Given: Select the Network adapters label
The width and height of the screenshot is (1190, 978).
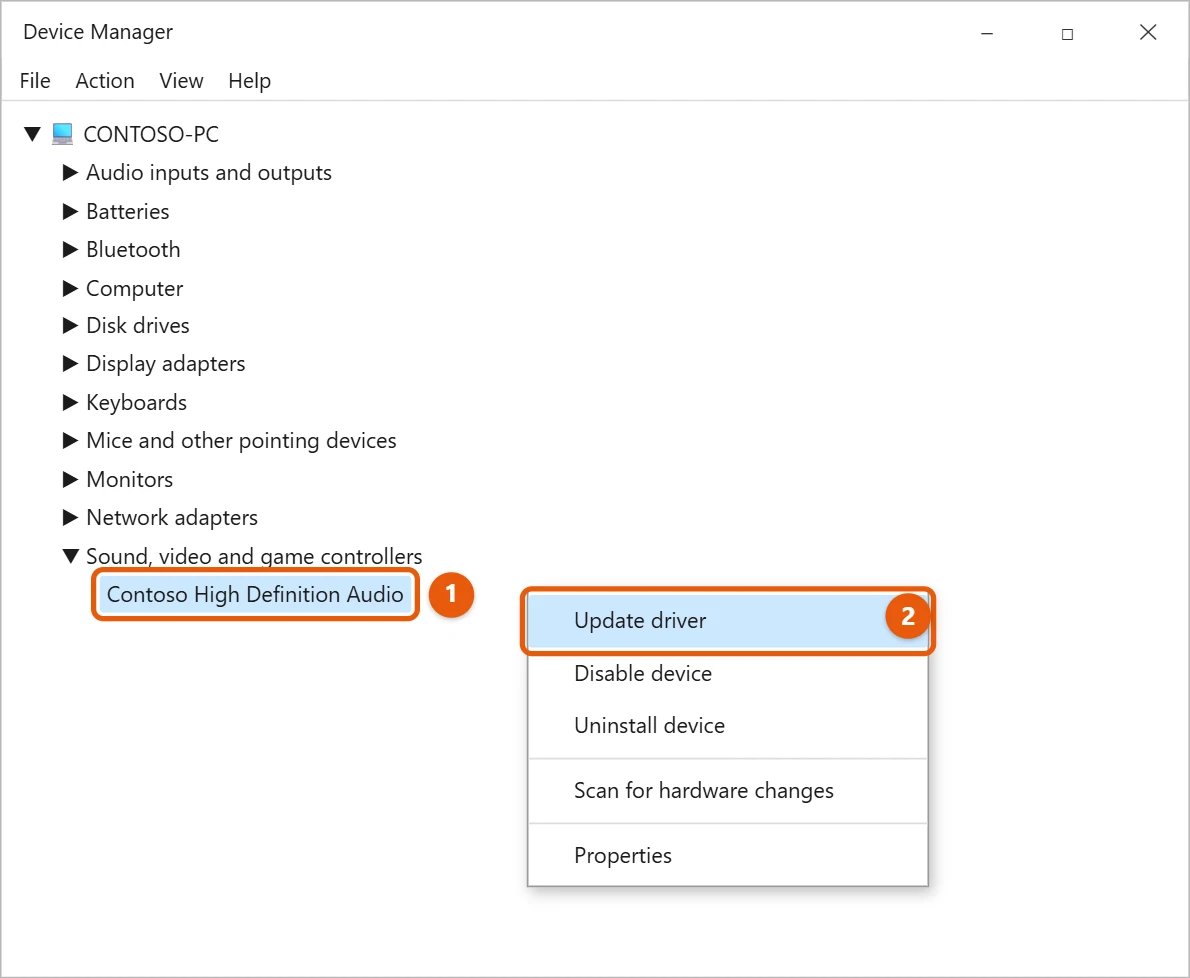Looking at the screenshot, I should pos(172,517).
